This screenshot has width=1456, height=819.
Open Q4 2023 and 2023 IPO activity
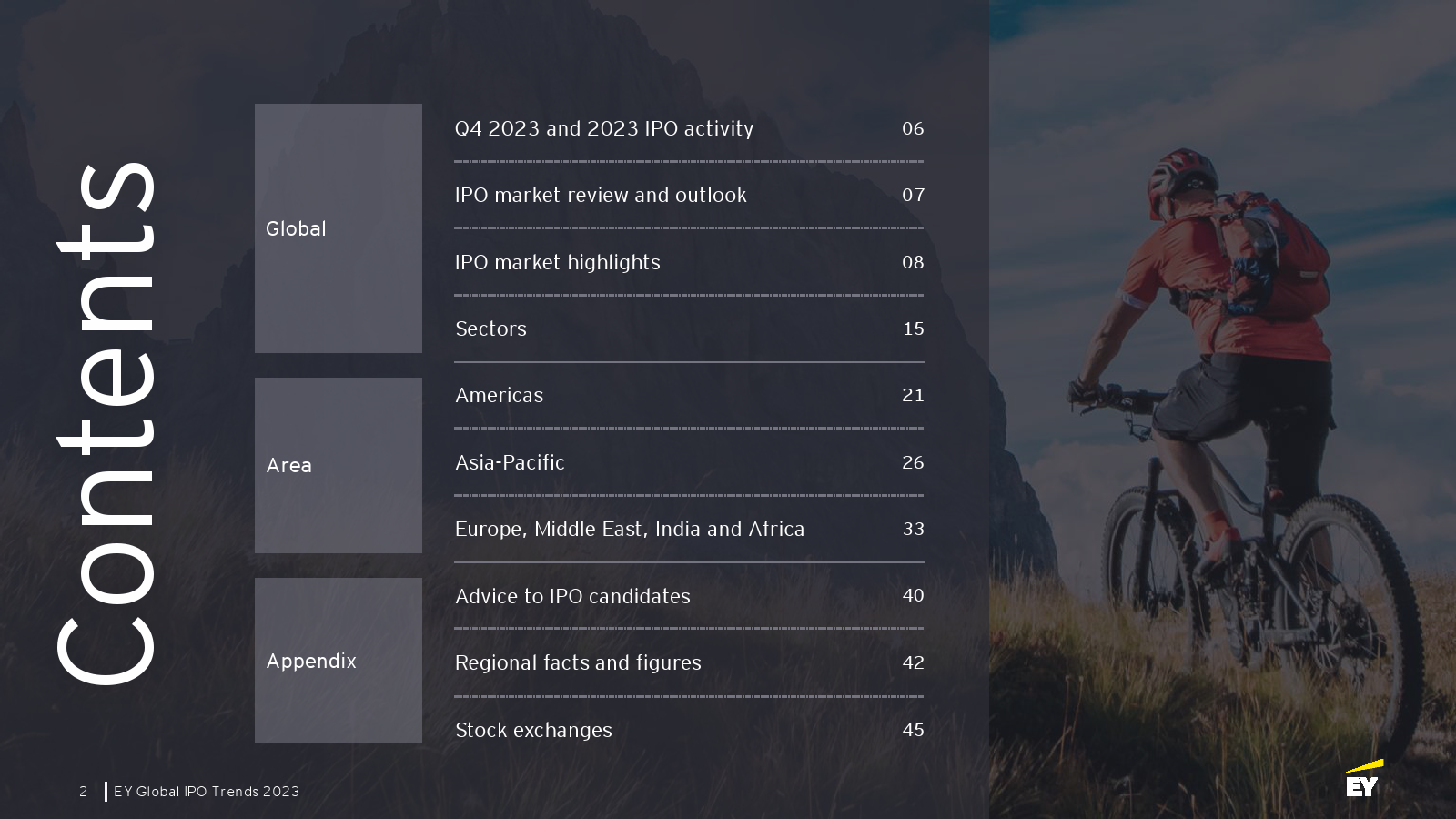pyautogui.click(x=603, y=129)
